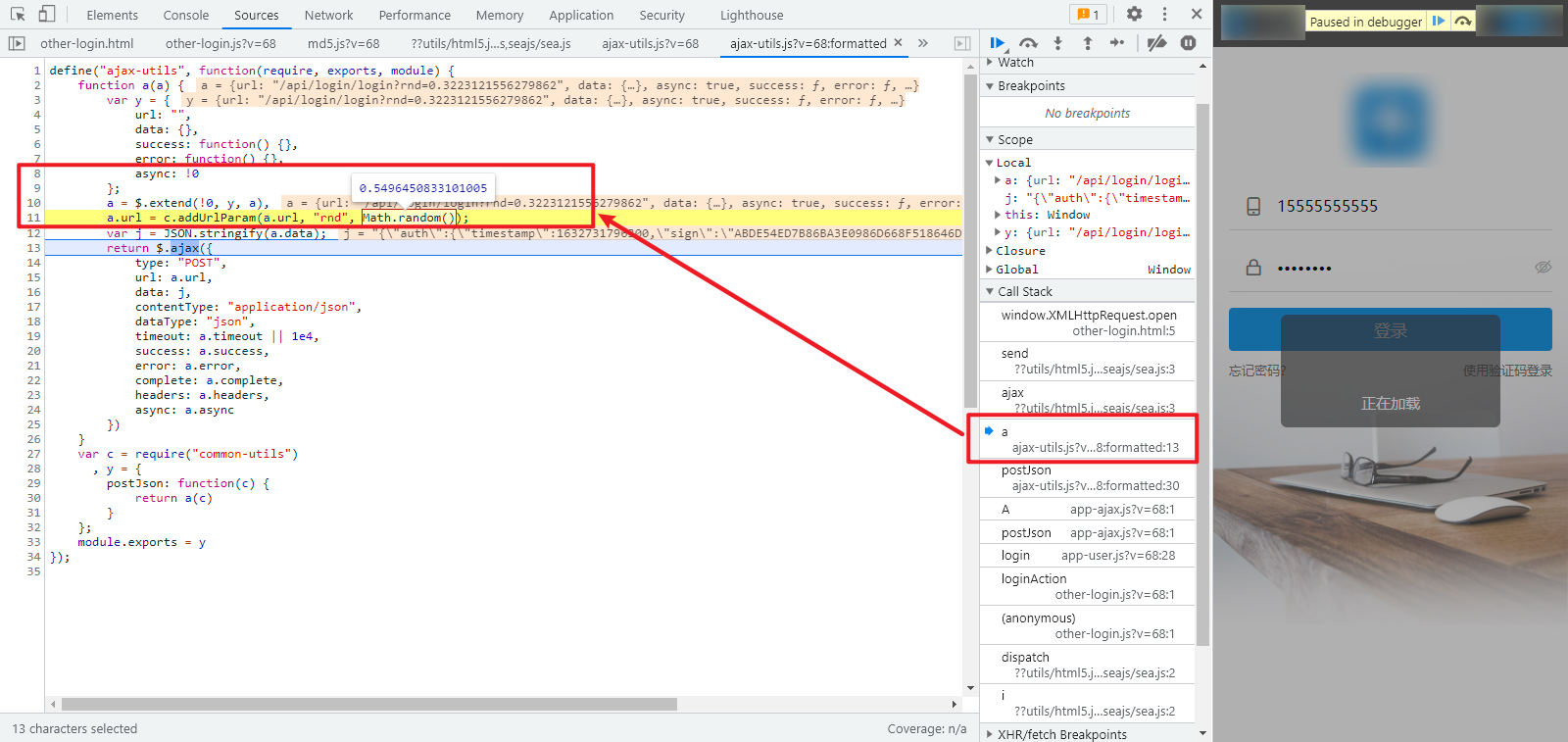1568x742 pixels.
Task: Open the ajax-utils.js?v=68 unformatted file tab
Action: pyautogui.click(x=651, y=43)
